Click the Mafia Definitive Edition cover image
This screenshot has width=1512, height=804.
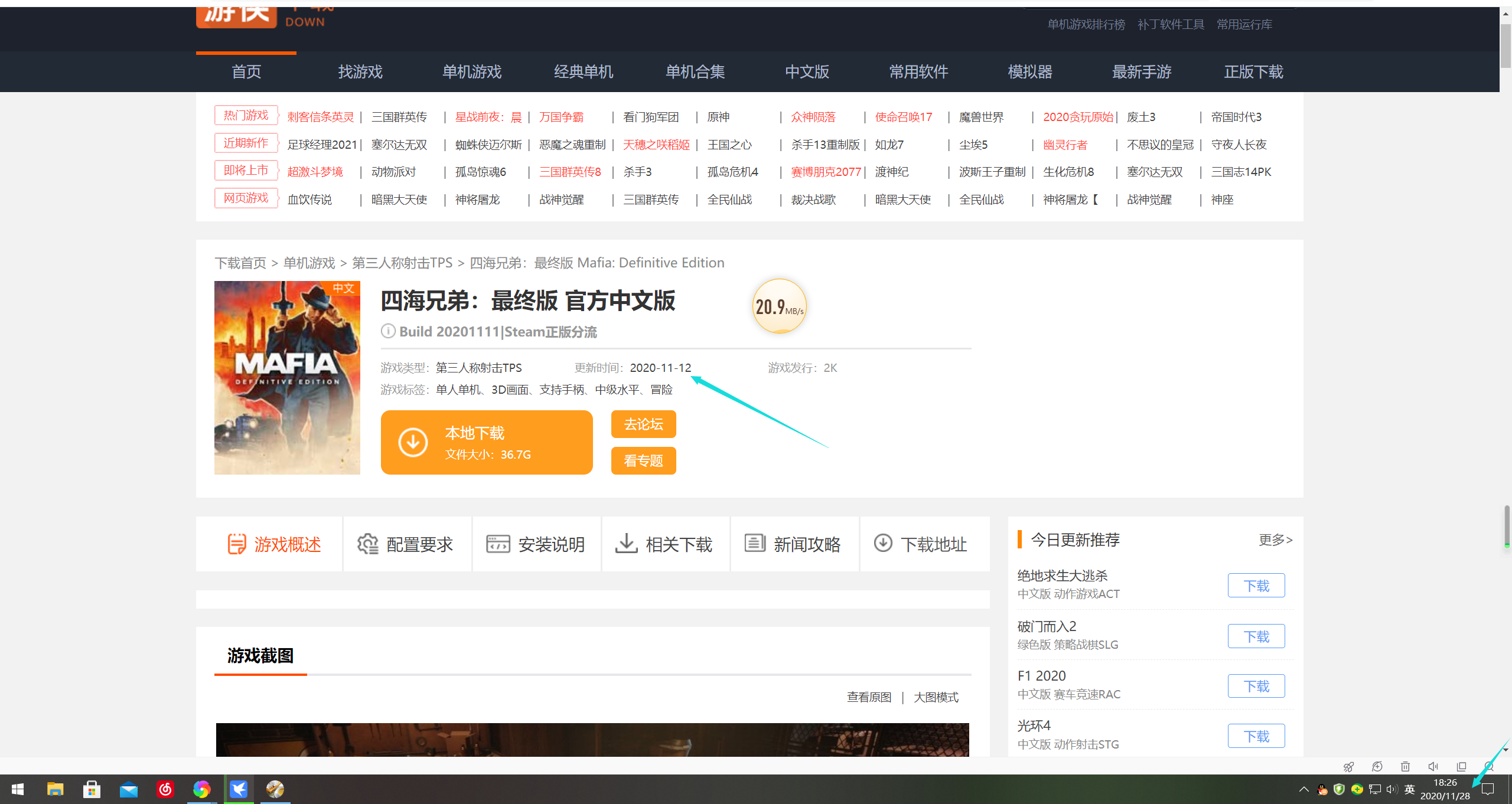[x=287, y=377]
